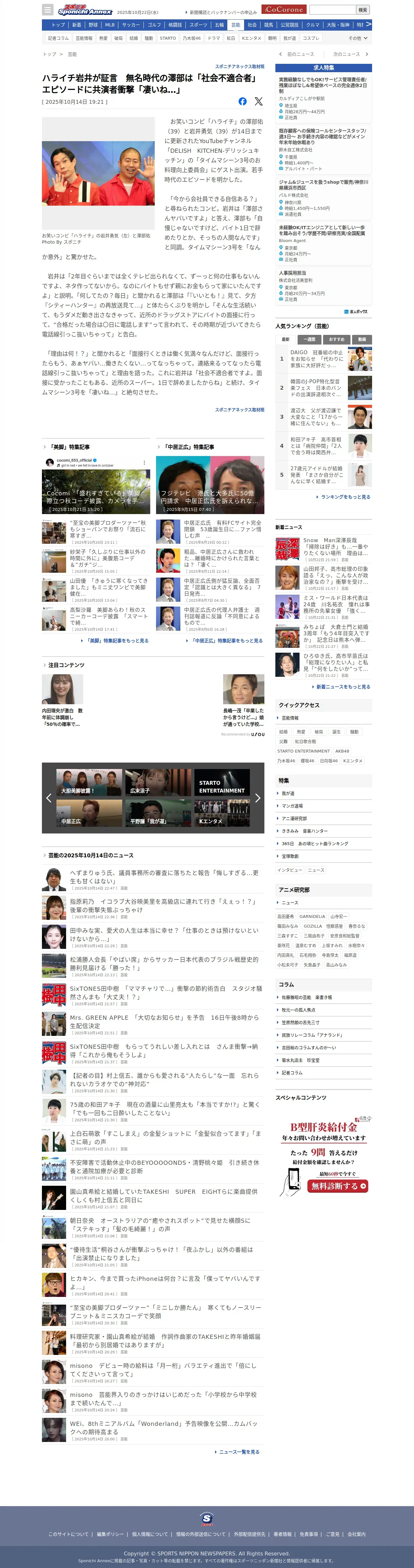Click the search input field
The width and height of the screenshot is (414, 1568).
point(332,10)
